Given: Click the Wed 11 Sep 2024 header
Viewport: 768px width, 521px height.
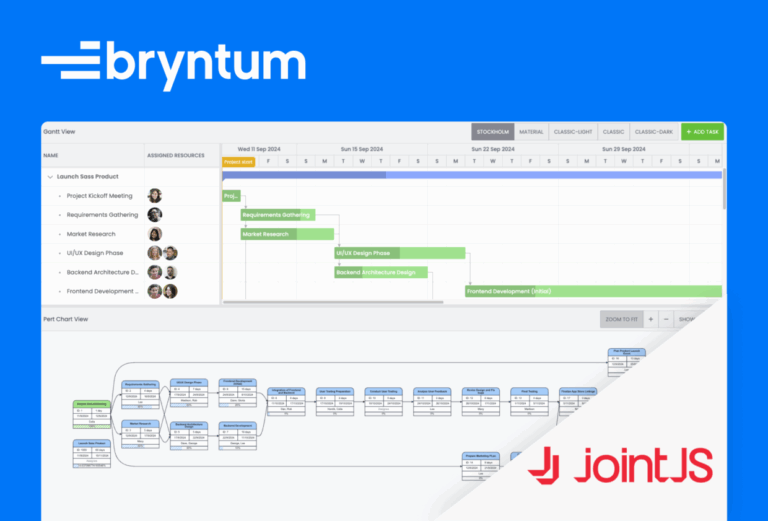Looking at the screenshot, I should pyautogui.click(x=259, y=149).
